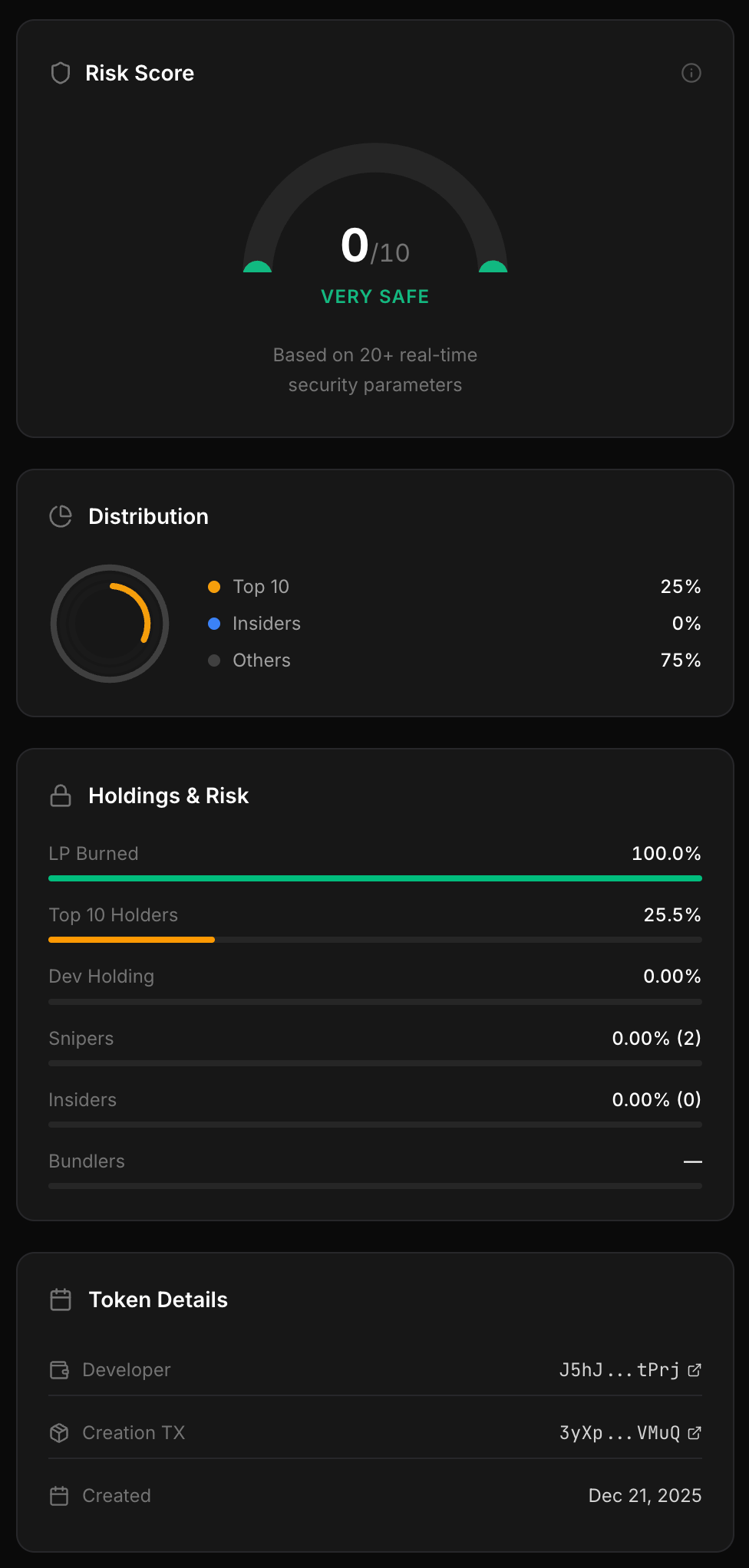
Task: Click the J5hJ...tPrj developer address
Action: point(620,1370)
